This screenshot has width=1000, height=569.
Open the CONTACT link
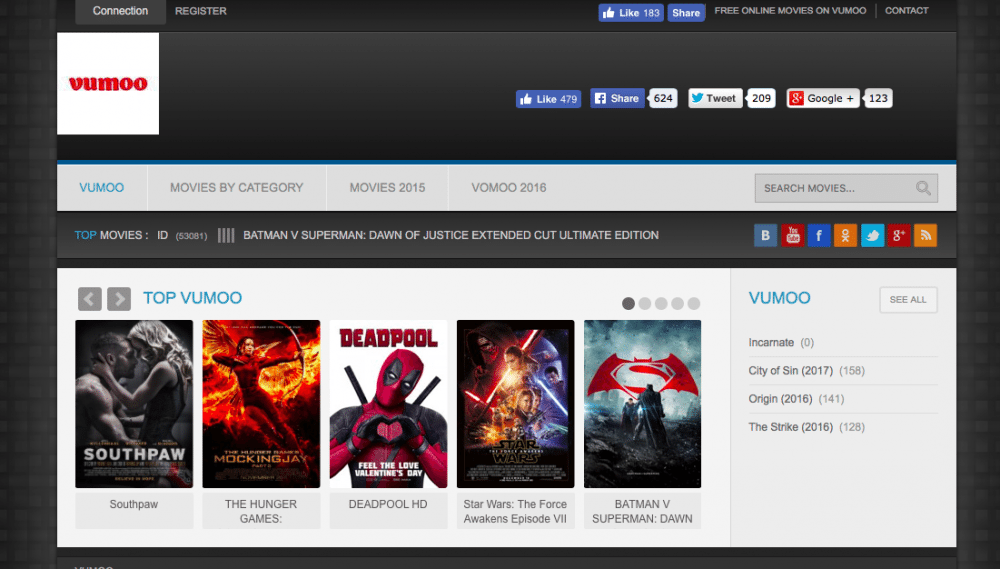(906, 10)
